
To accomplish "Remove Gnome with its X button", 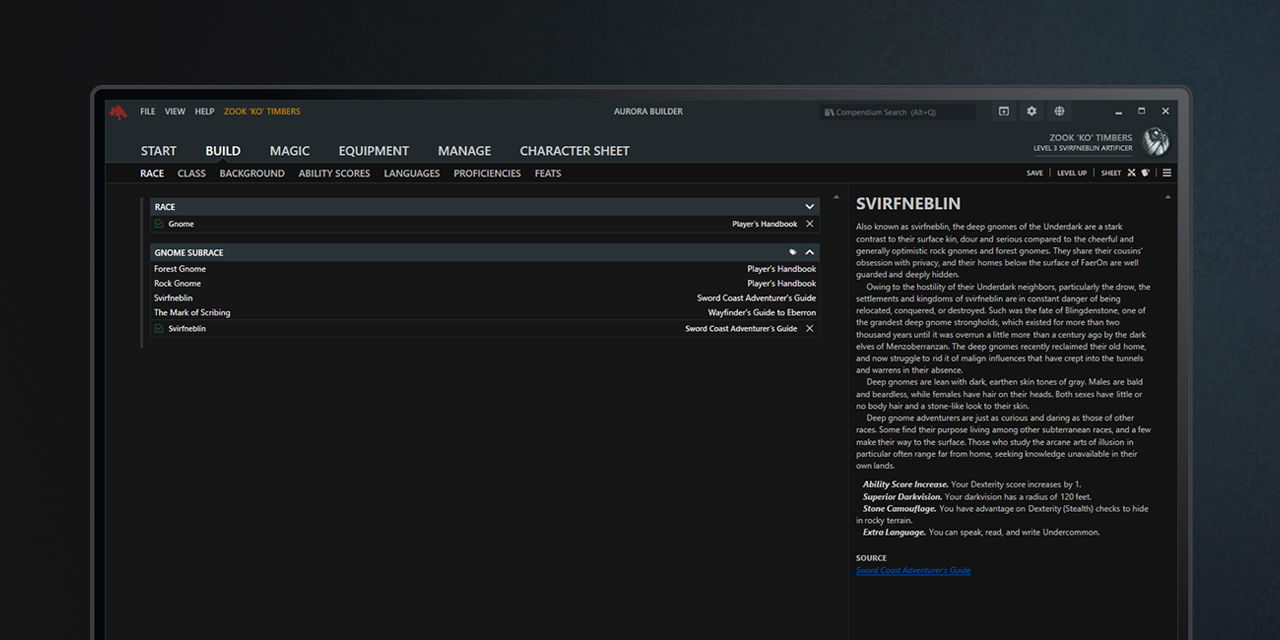I will (809, 223).
